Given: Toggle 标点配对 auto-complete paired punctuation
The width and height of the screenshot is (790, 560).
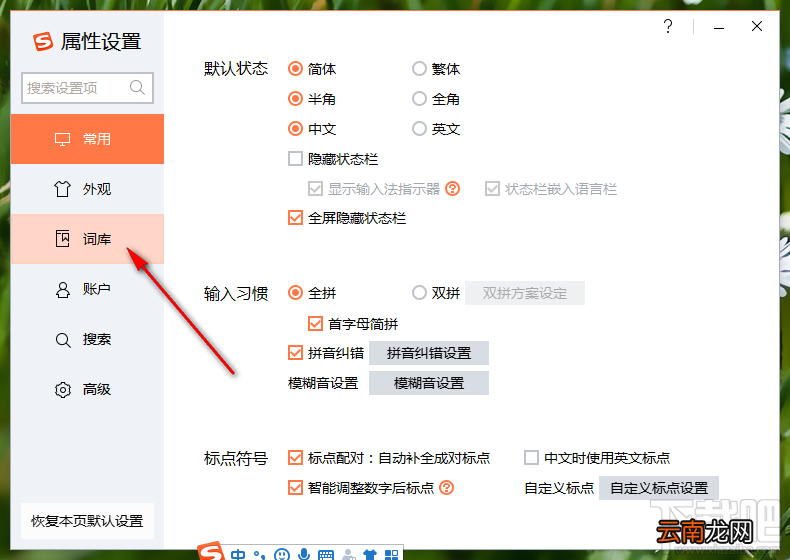Looking at the screenshot, I should [295, 458].
